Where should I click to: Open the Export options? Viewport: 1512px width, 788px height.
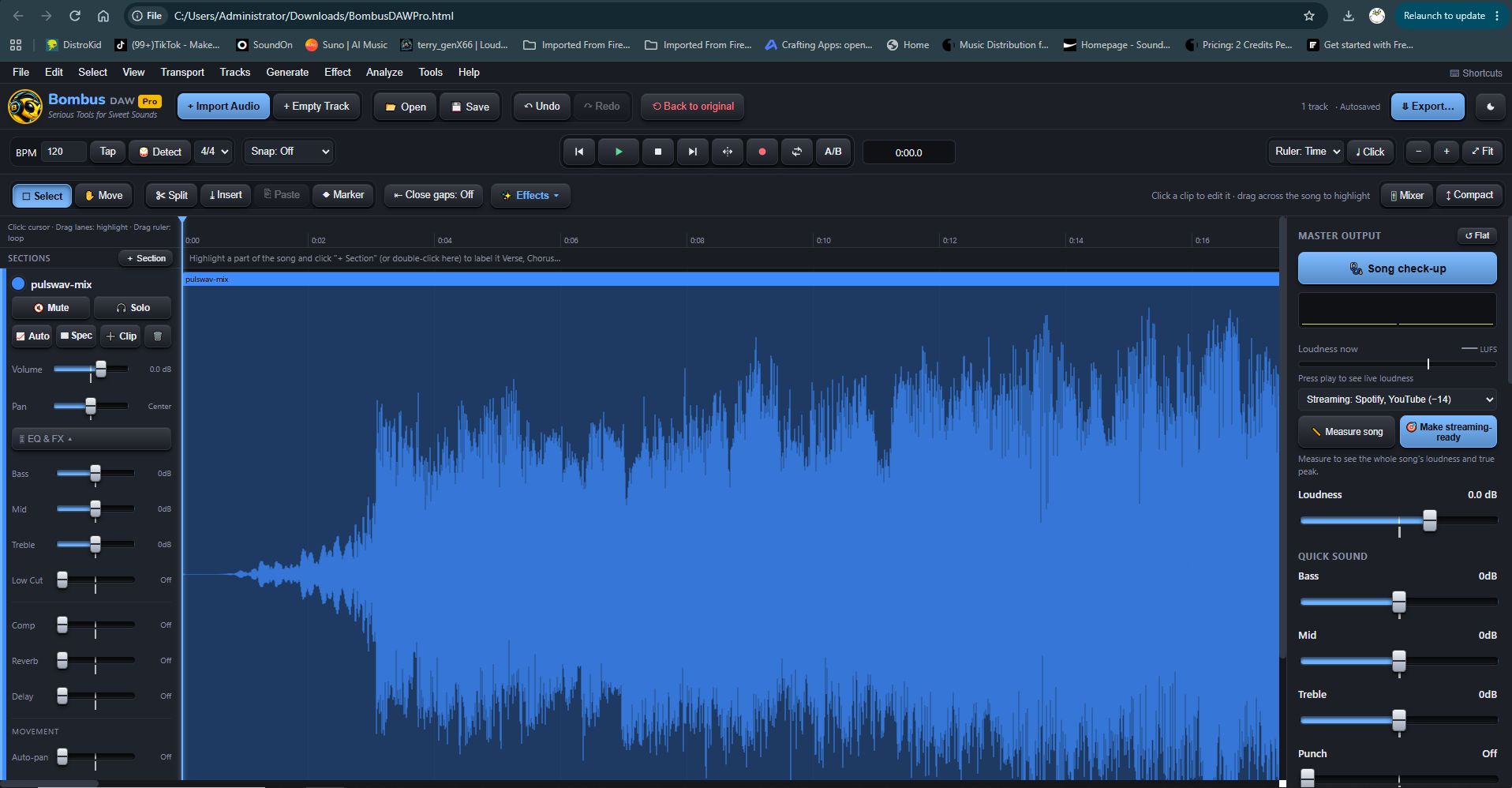pos(1428,107)
